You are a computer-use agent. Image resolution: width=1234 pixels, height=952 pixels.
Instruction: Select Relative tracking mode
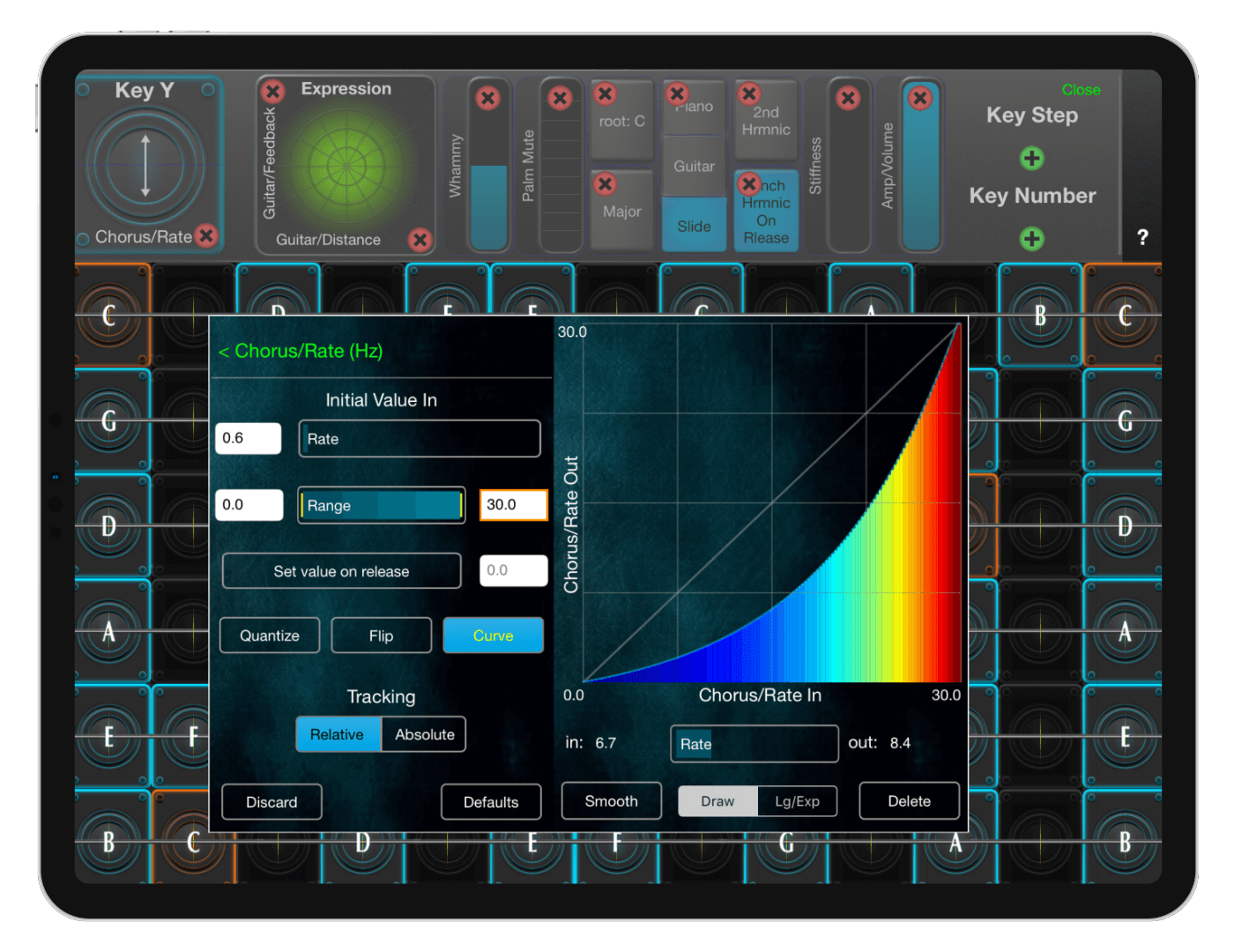pyautogui.click(x=338, y=734)
